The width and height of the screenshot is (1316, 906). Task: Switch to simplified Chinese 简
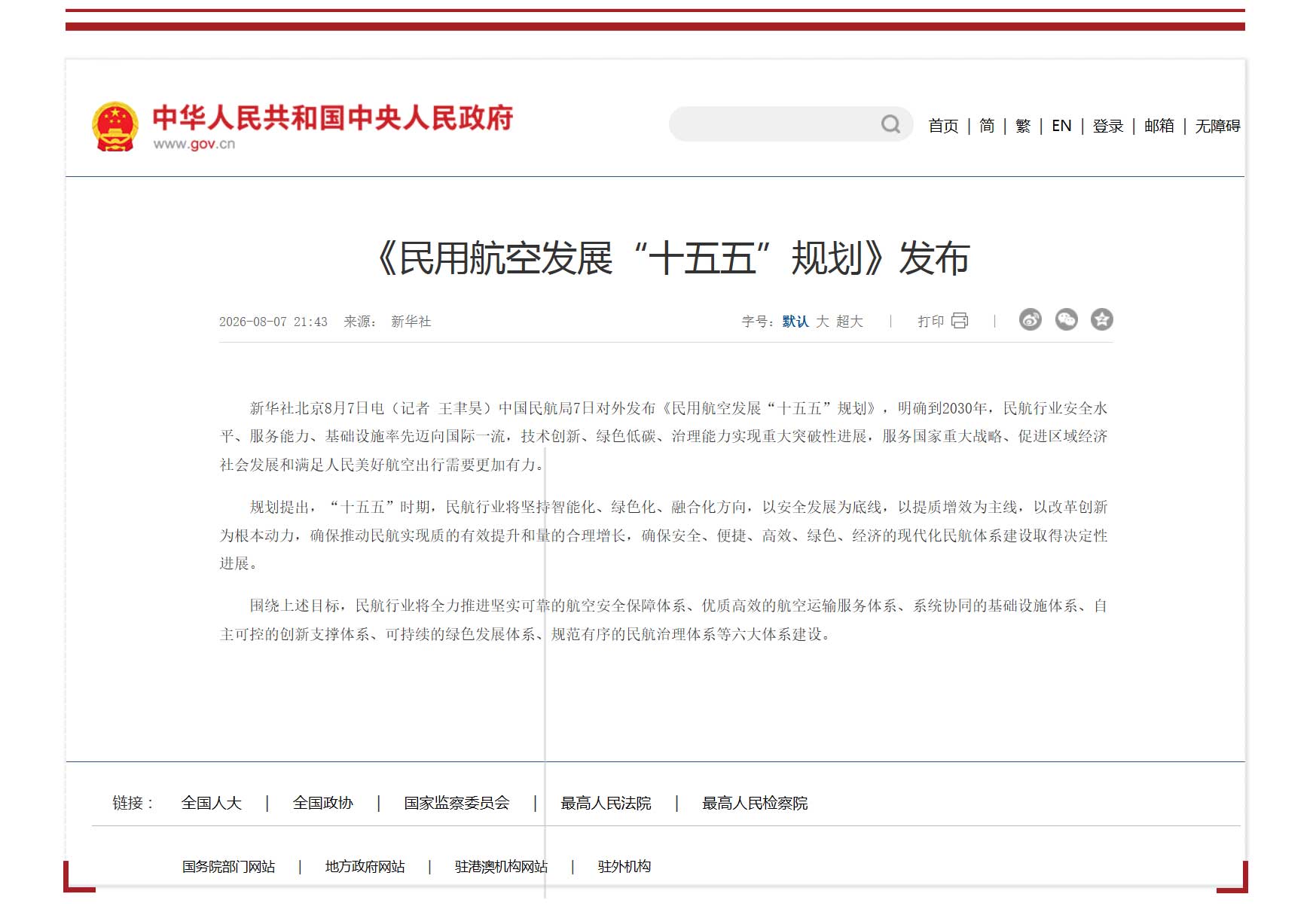(987, 126)
